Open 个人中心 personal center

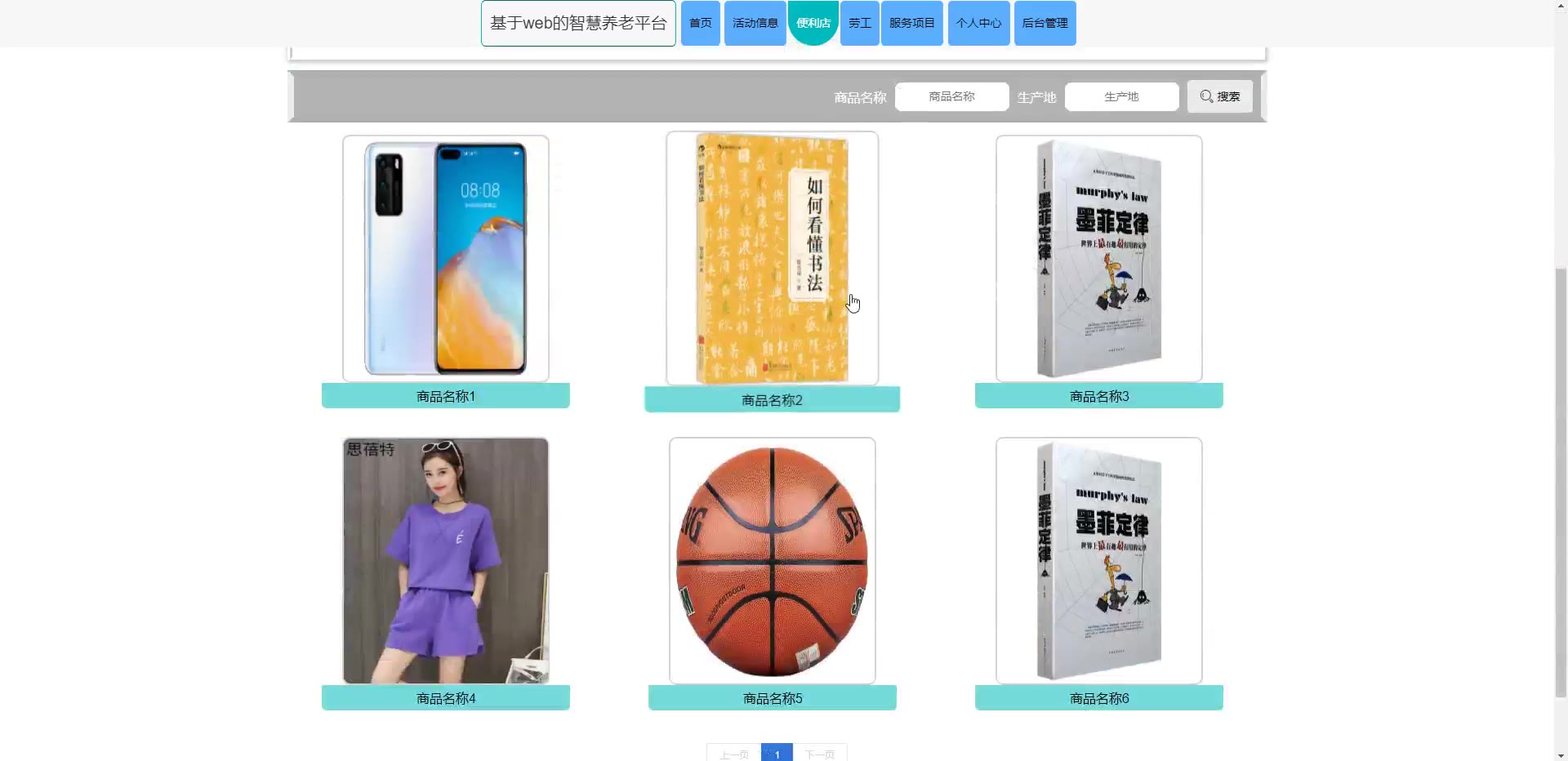[978, 23]
